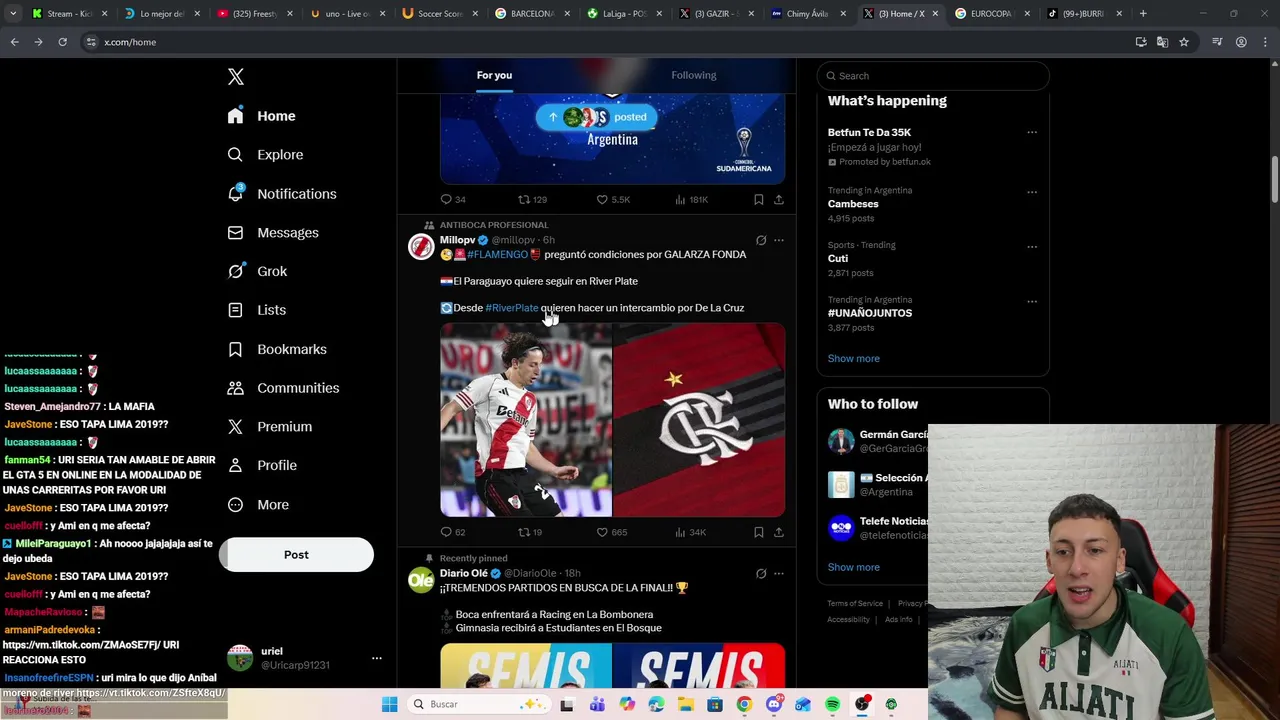The height and width of the screenshot is (720, 1280).
Task: Open the #UNAÑOJUNTOS trend
Action: (x=870, y=313)
